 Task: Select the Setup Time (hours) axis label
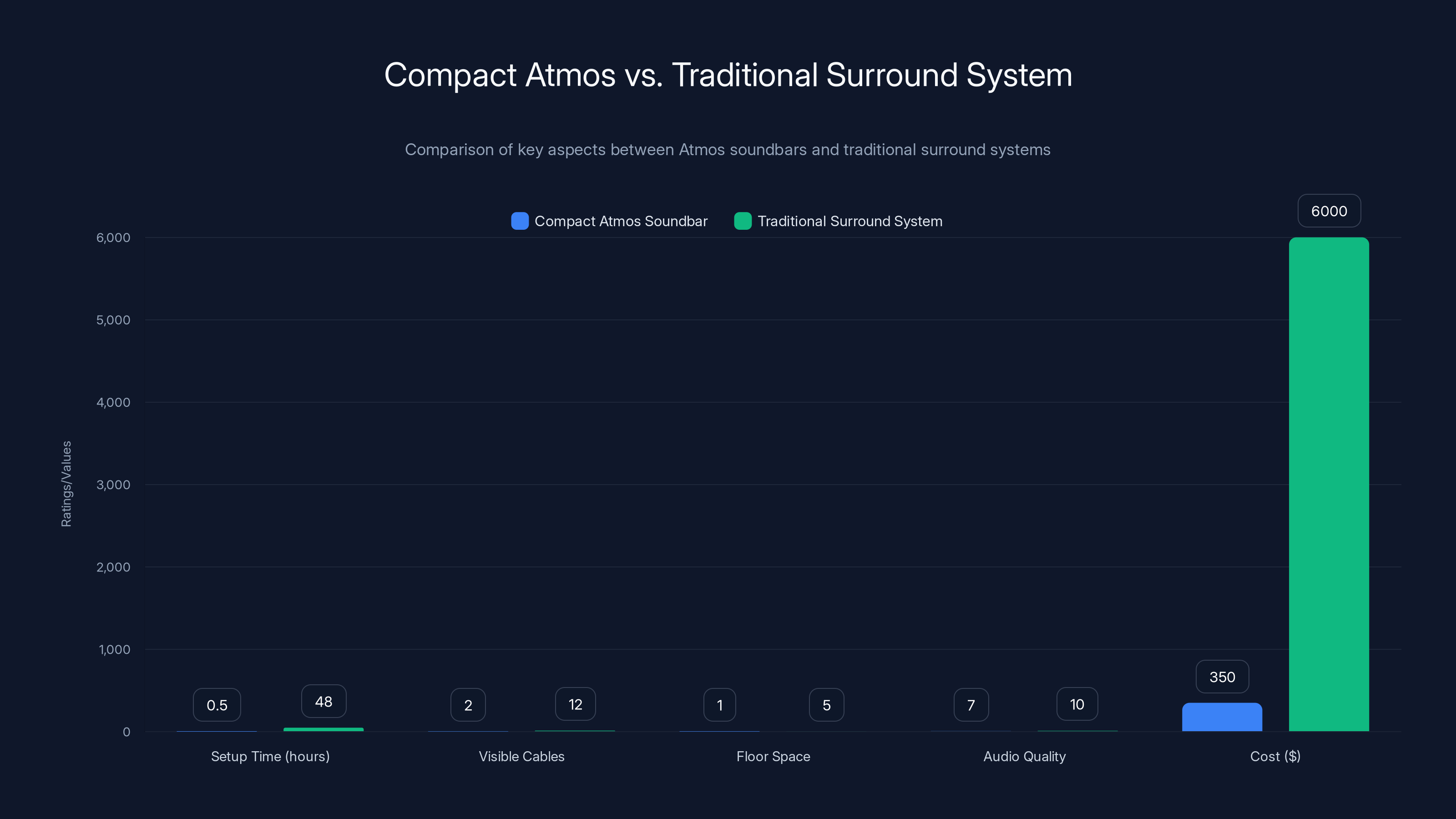[270, 756]
